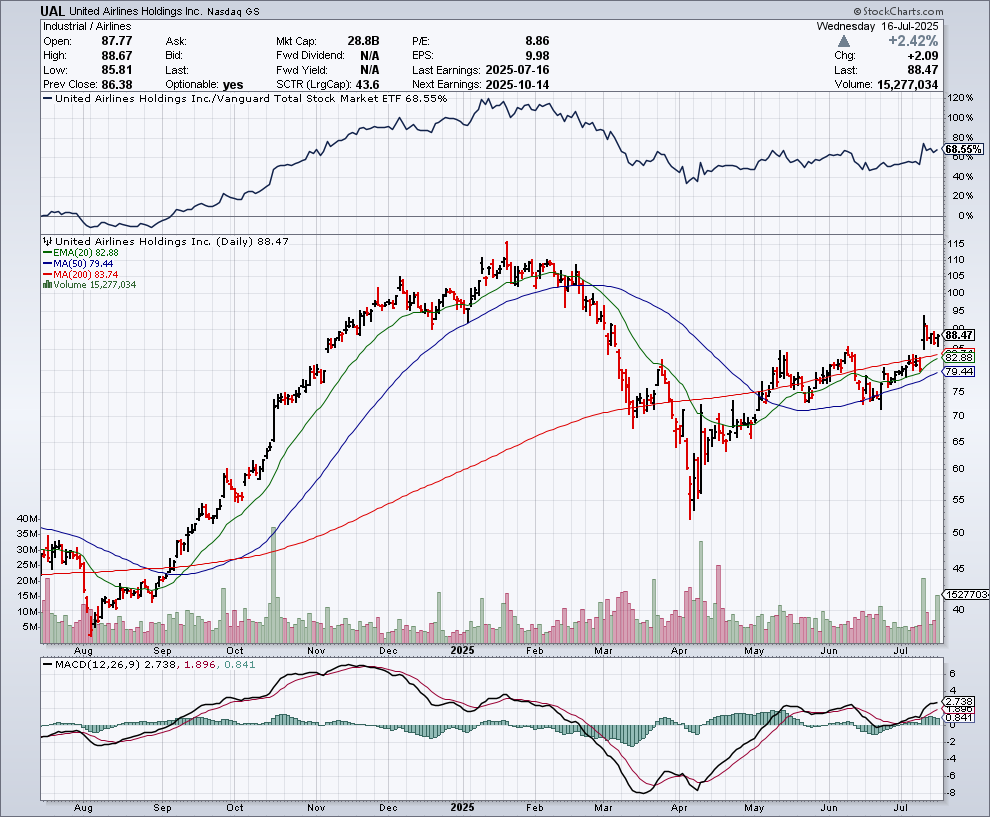990x817 pixels.
Task: Click the 2.738 MACD axis tag
Action: tap(958, 701)
